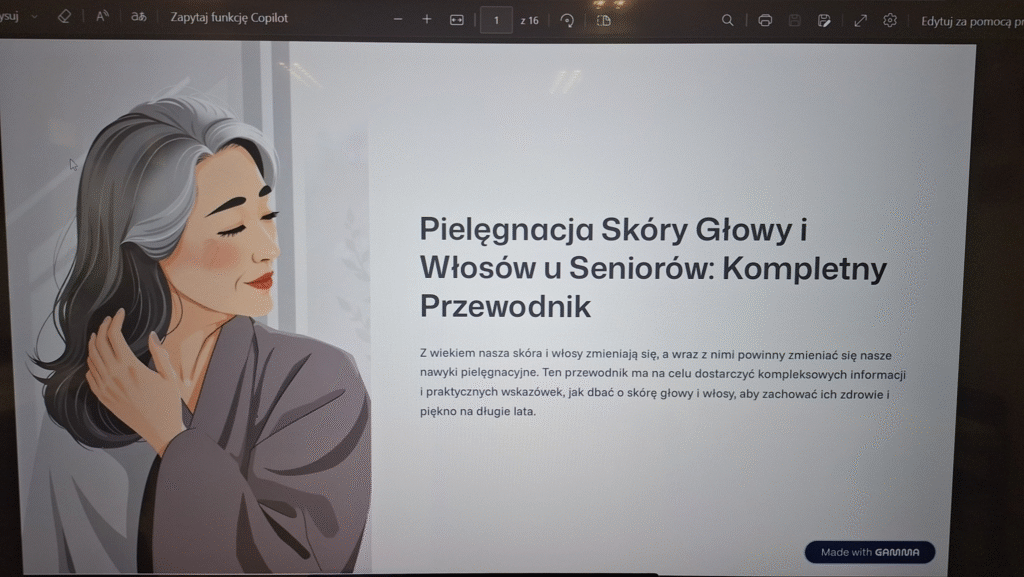
Task: Click the page number input field
Action: tap(496, 20)
